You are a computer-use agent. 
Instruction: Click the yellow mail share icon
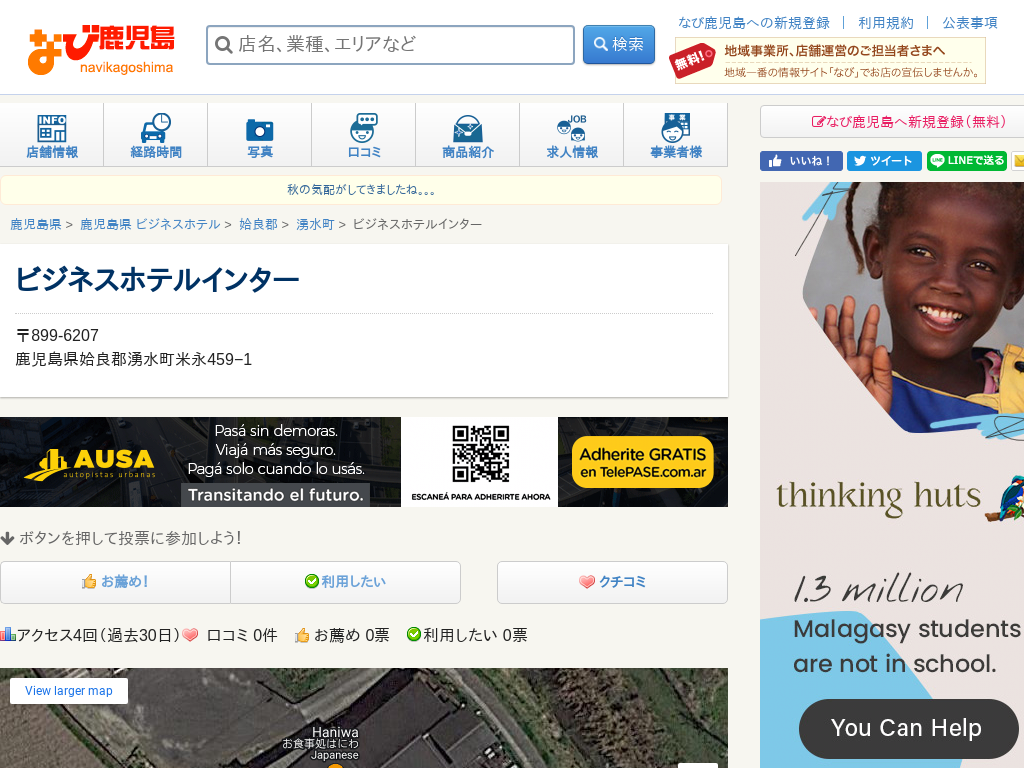(1017, 161)
